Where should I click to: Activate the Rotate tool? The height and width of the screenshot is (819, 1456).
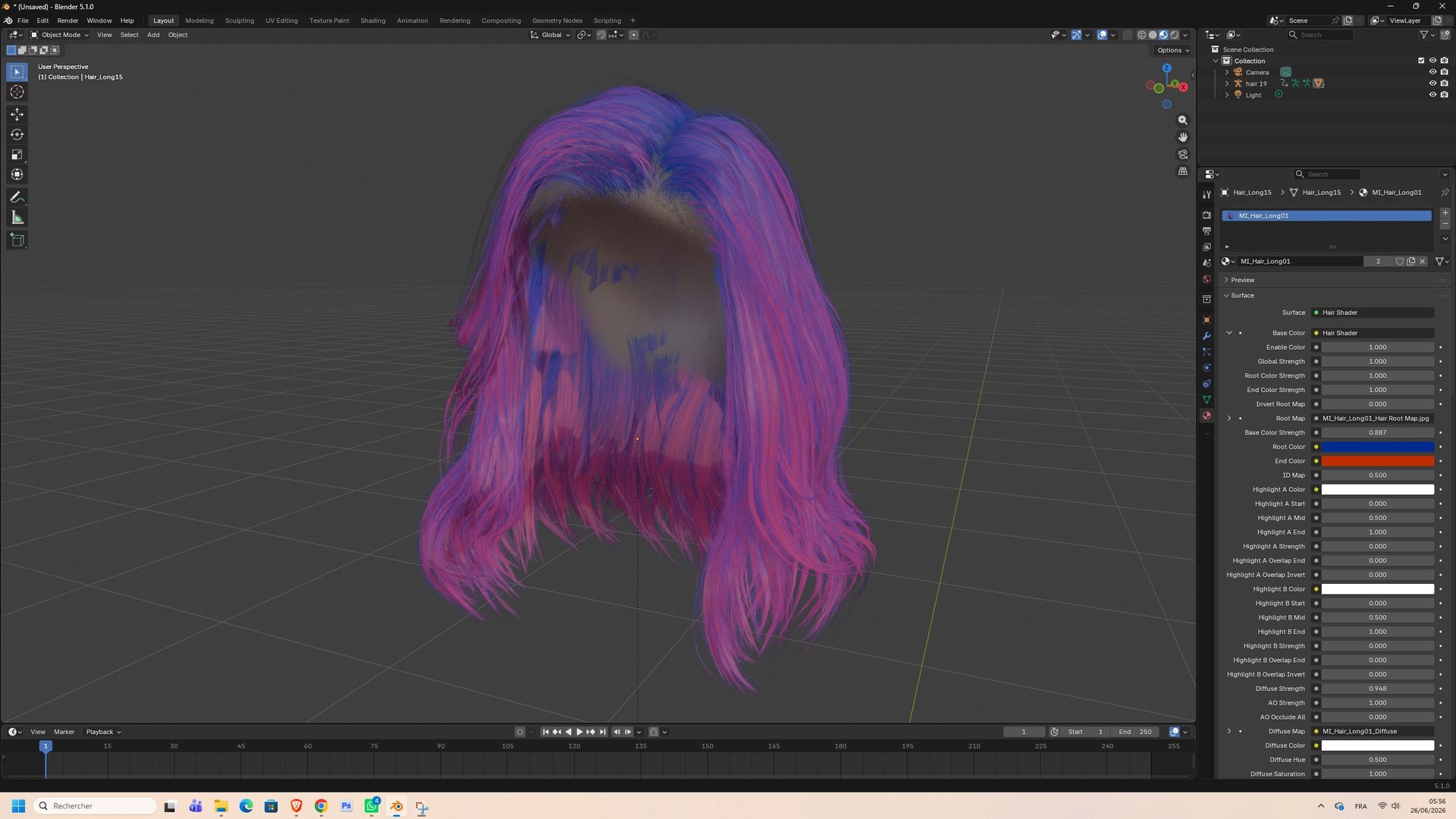point(17,134)
